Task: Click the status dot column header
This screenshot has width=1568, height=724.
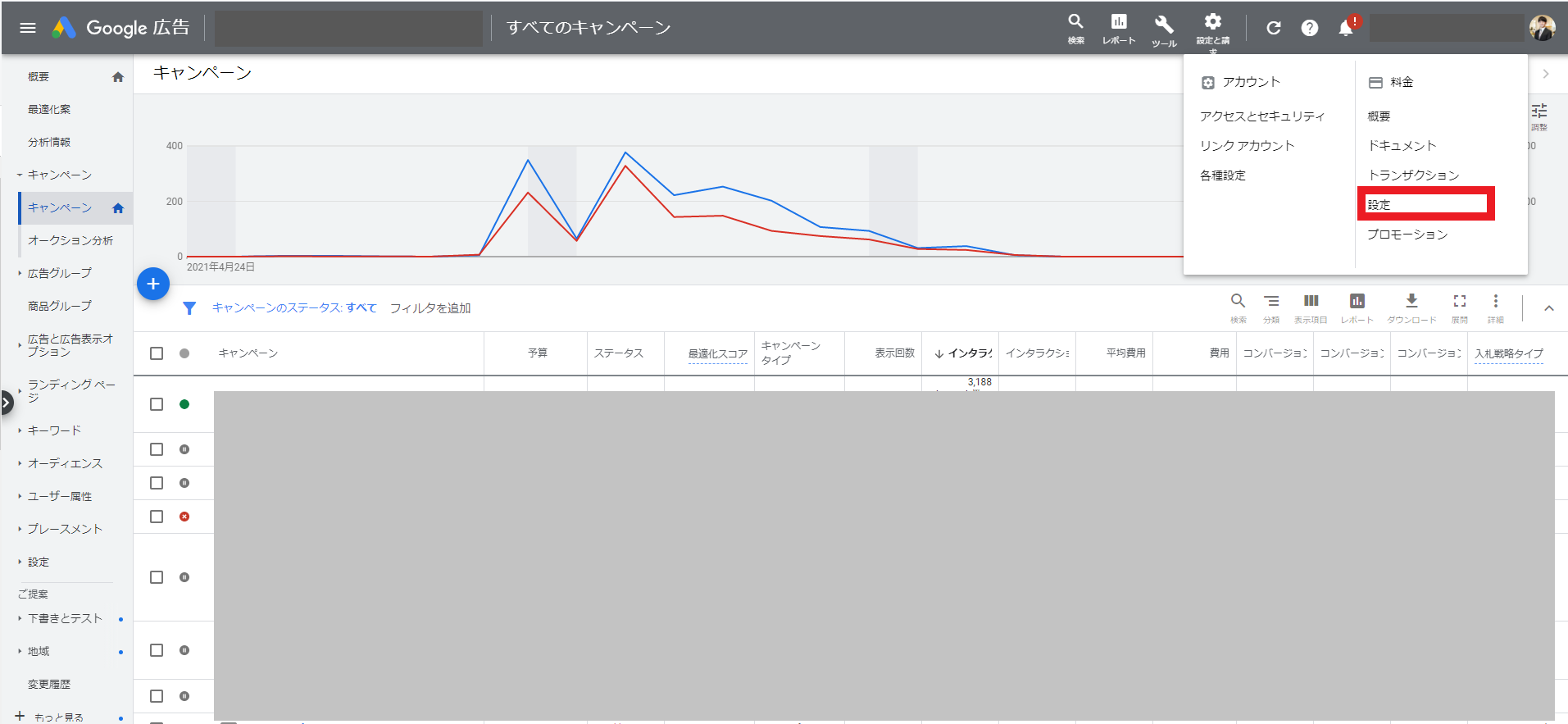Action: (x=184, y=353)
